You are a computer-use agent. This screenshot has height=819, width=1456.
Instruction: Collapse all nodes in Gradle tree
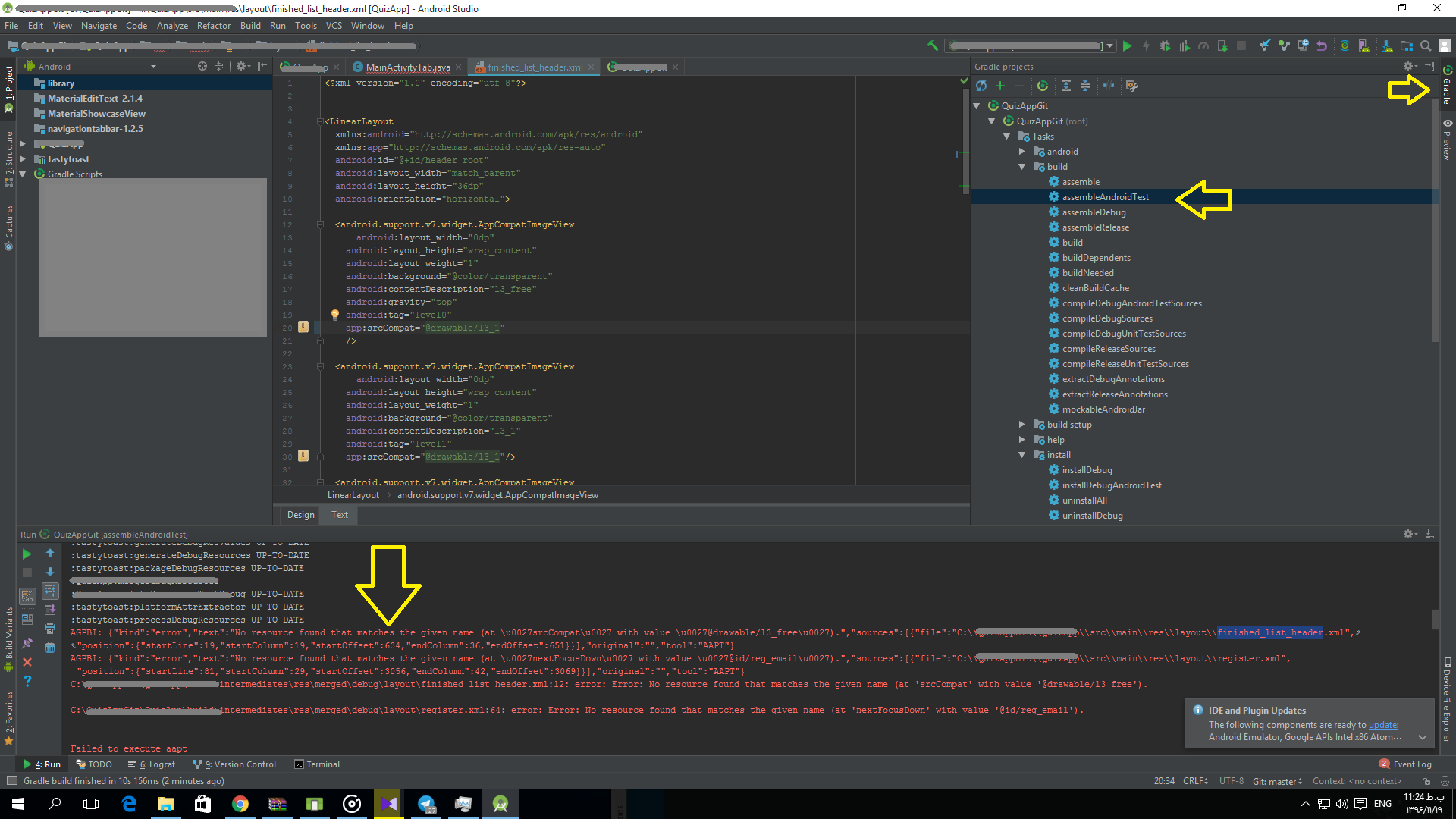[1085, 86]
